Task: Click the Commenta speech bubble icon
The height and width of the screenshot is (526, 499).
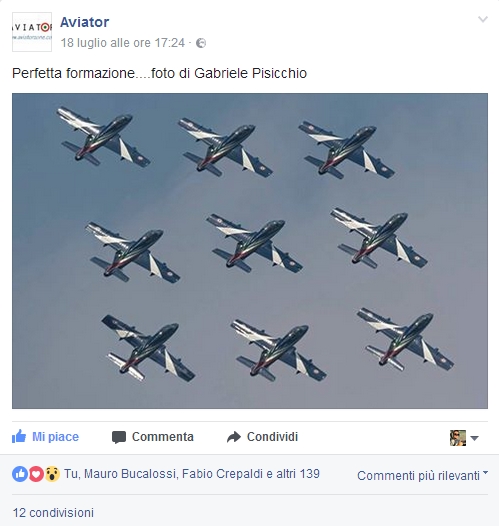Action: [119, 437]
